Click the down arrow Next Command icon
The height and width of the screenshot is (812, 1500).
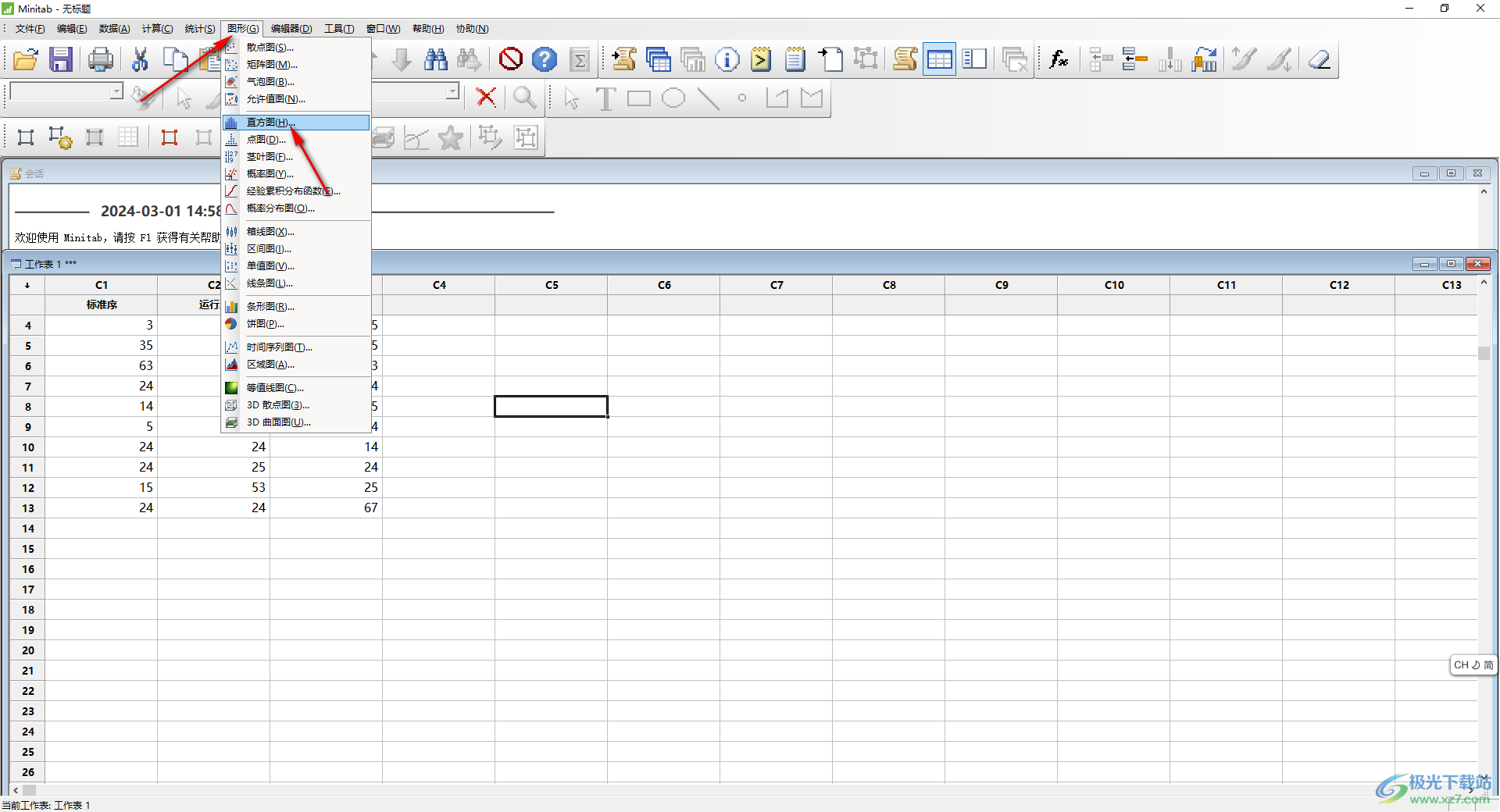402,59
